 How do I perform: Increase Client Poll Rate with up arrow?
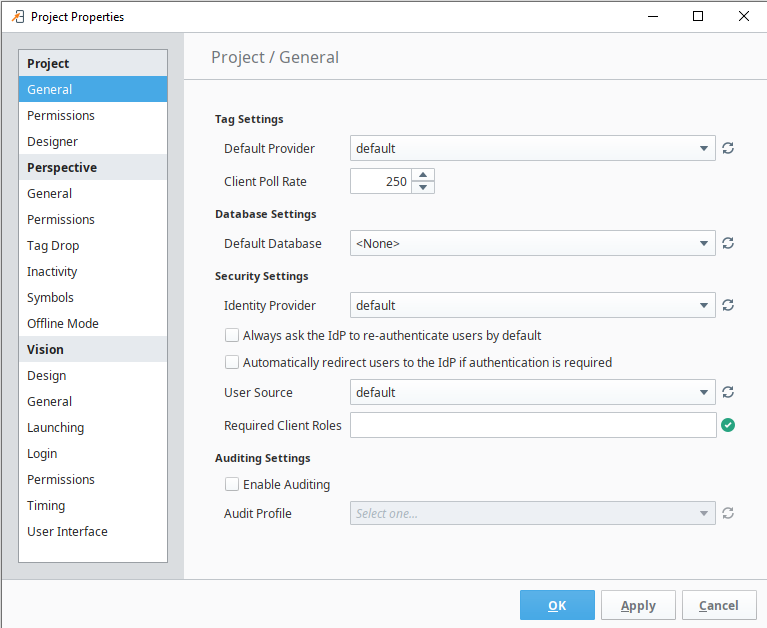pos(423,175)
